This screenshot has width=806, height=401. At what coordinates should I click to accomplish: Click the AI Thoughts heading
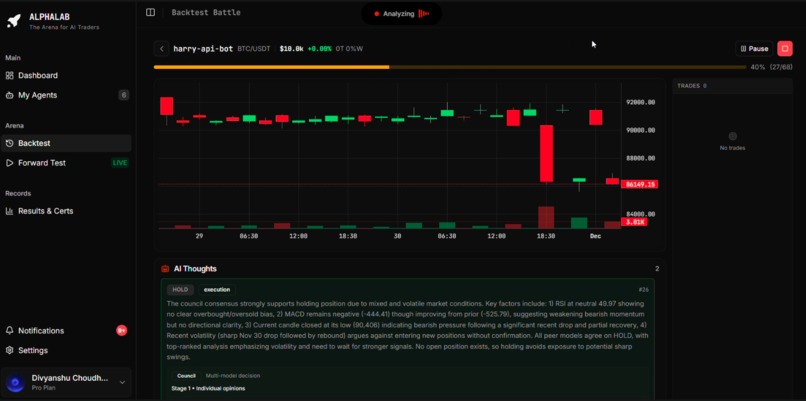coord(195,269)
